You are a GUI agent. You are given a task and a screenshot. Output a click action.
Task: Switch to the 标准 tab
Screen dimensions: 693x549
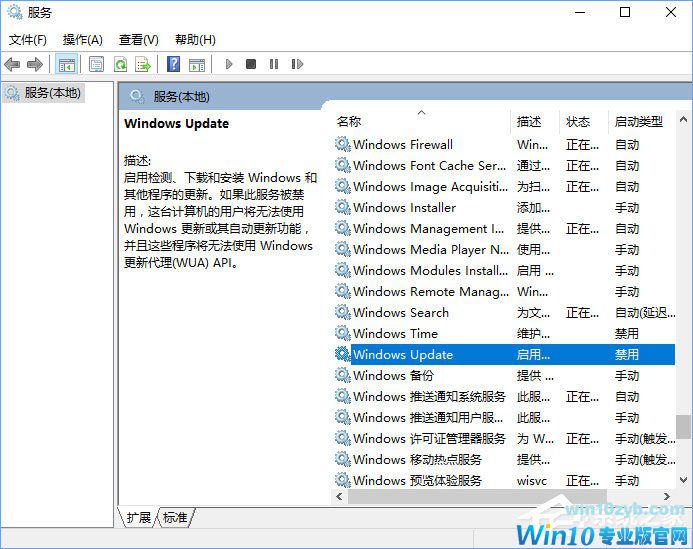coord(175,517)
